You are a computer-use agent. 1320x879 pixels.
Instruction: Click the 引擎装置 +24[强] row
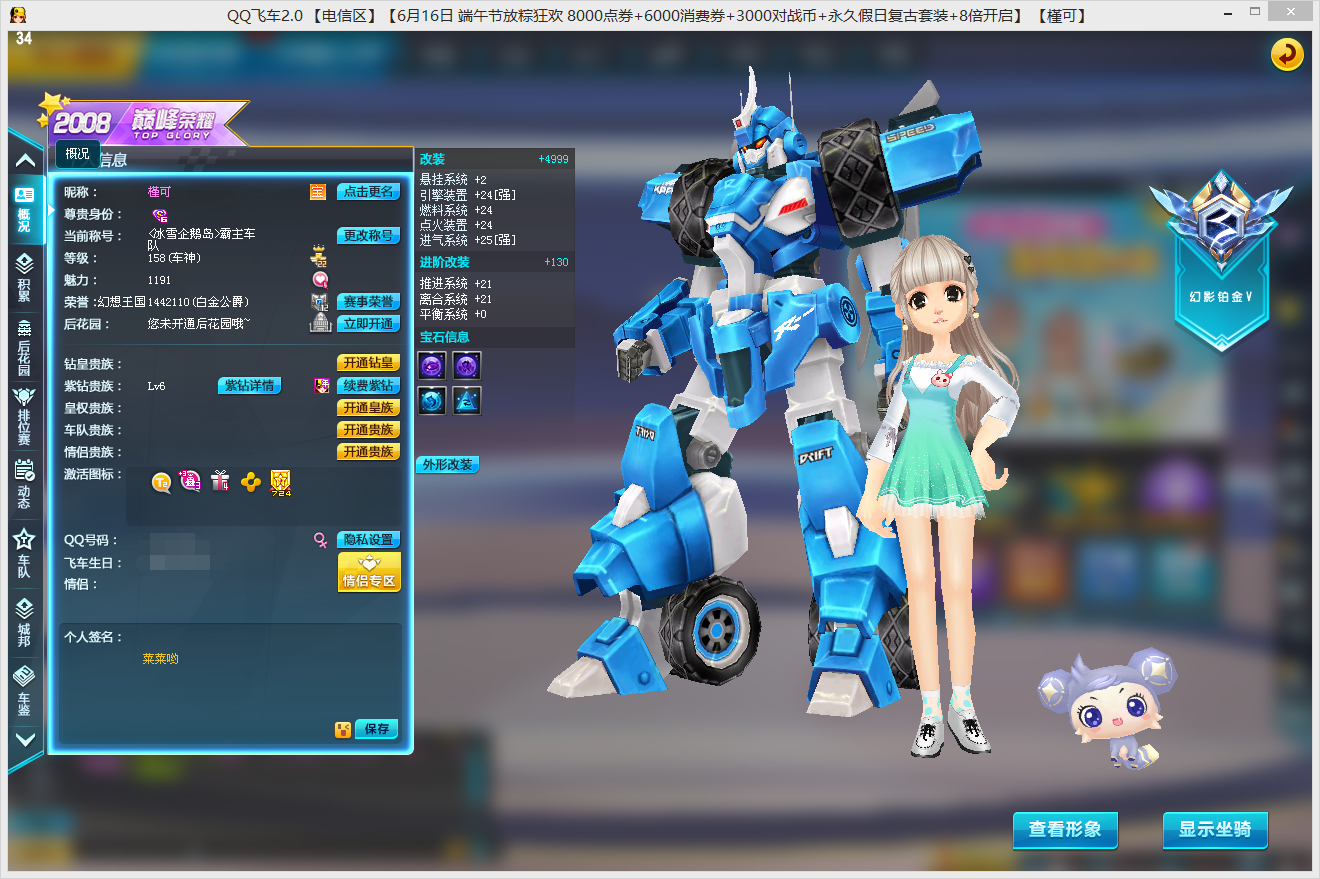[x=468, y=195]
